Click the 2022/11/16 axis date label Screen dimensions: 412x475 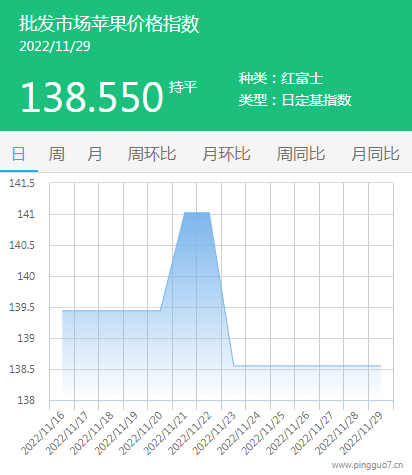[x=42, y=433]
